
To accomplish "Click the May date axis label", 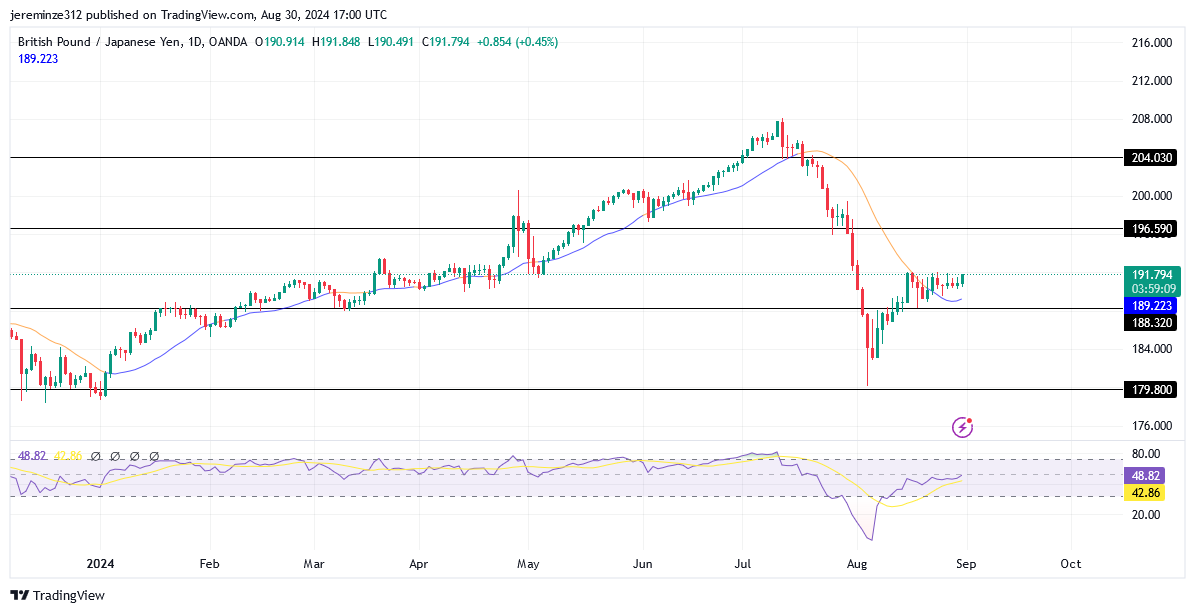I will click(x=527, y=564).
